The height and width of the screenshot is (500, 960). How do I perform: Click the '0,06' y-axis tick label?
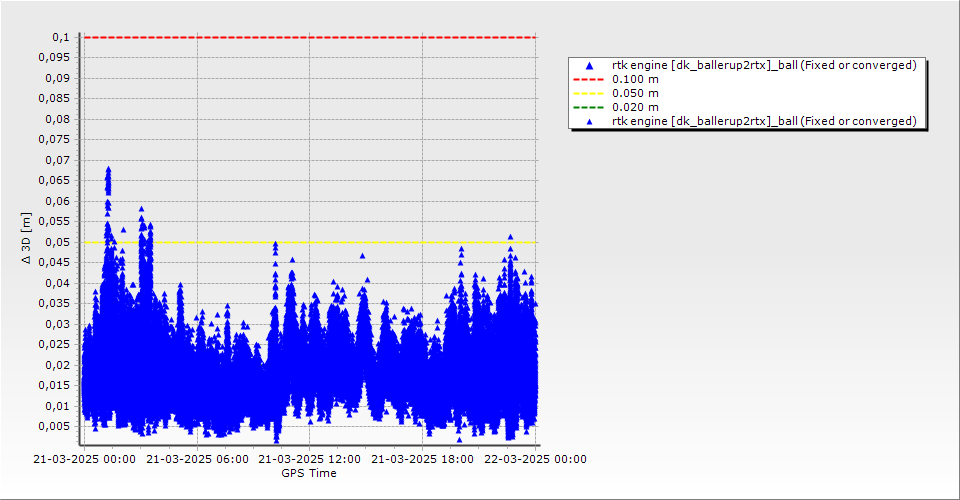[x=58, y=201]
